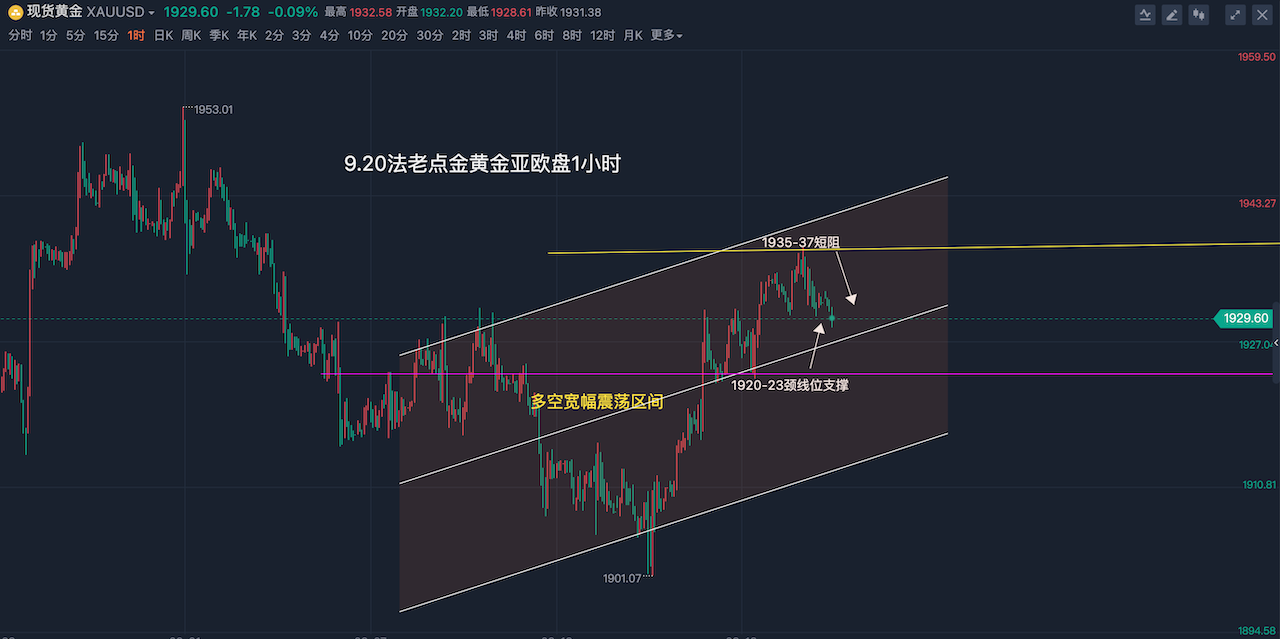
Task: Select the 多空宽幅震荡区间 text annotation
Action: coord(596,402)
